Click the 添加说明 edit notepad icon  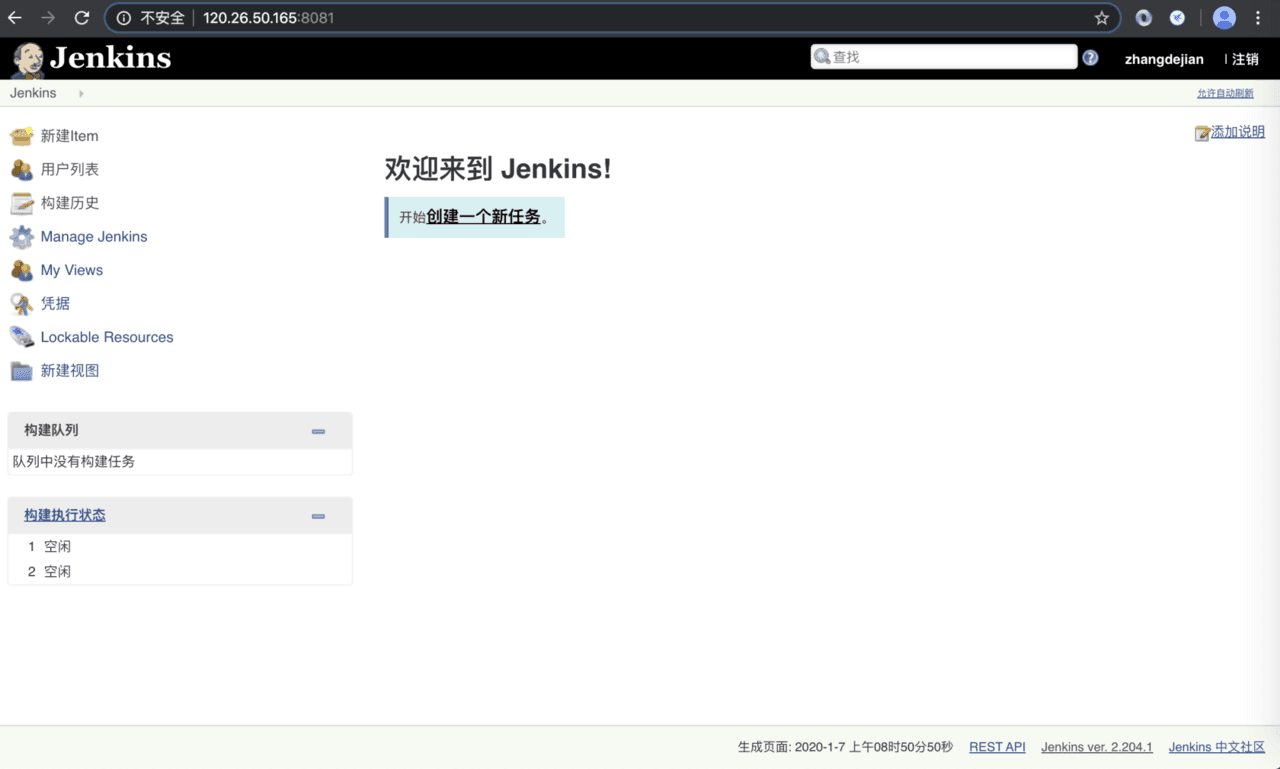1203,133
